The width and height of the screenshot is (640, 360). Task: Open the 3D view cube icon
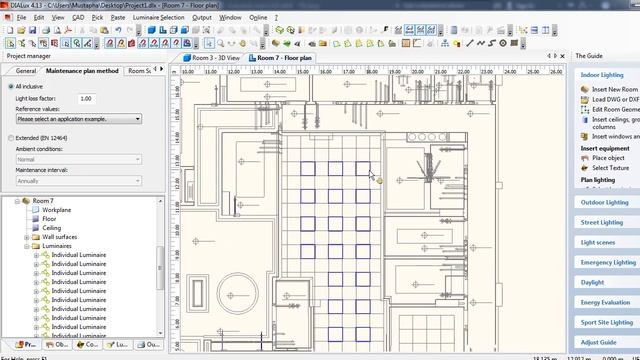152,30
